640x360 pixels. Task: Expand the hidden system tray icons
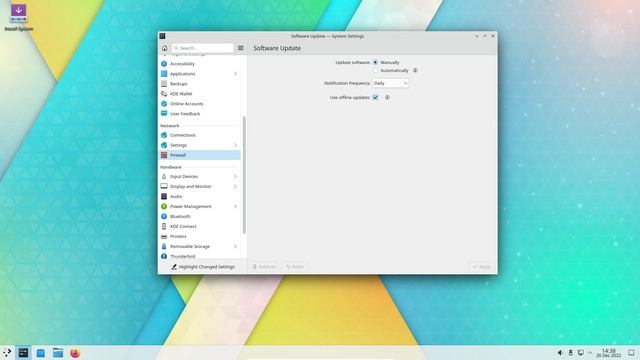590,353
